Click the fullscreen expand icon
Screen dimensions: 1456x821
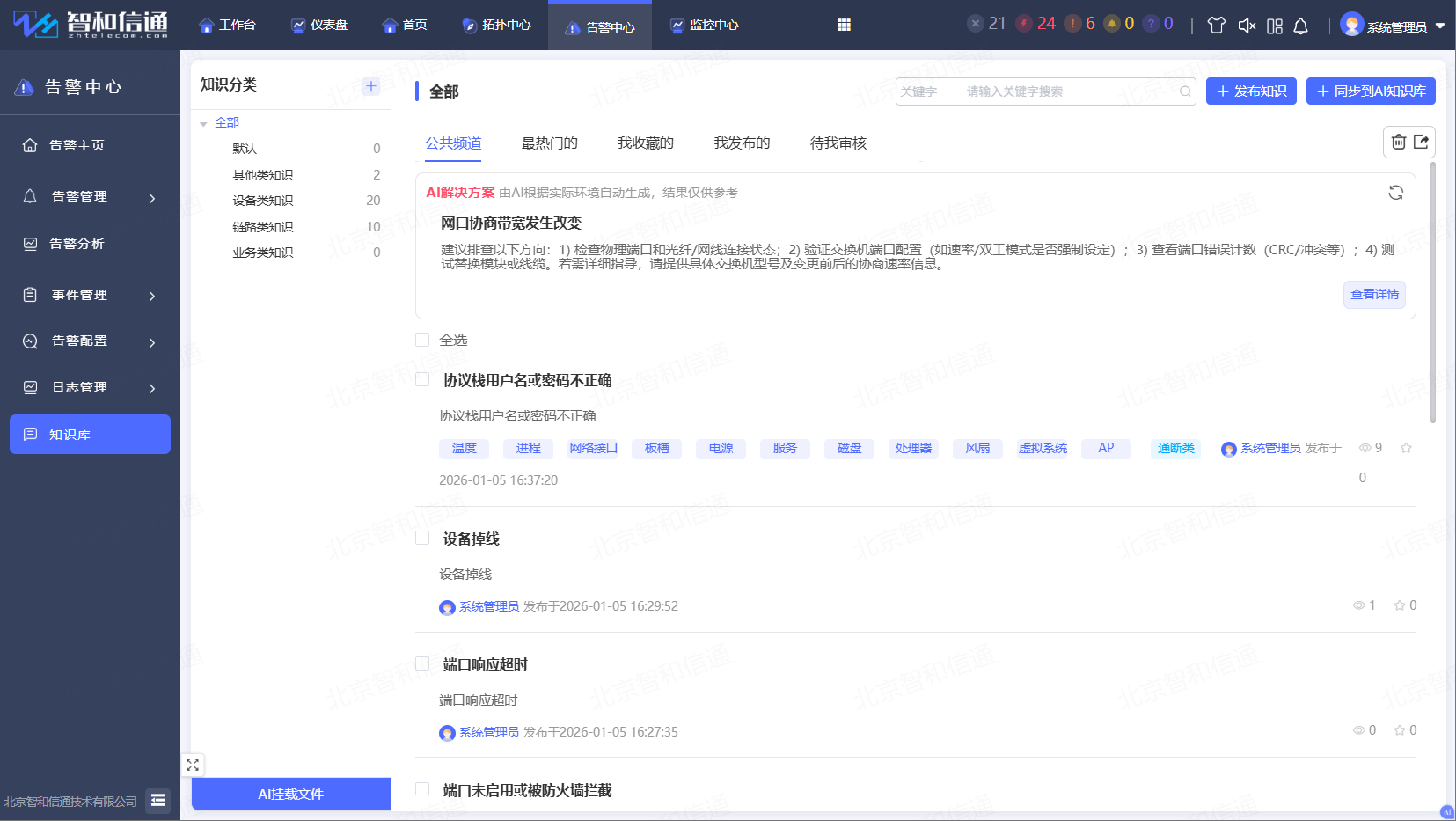click(x=193, y=765)
